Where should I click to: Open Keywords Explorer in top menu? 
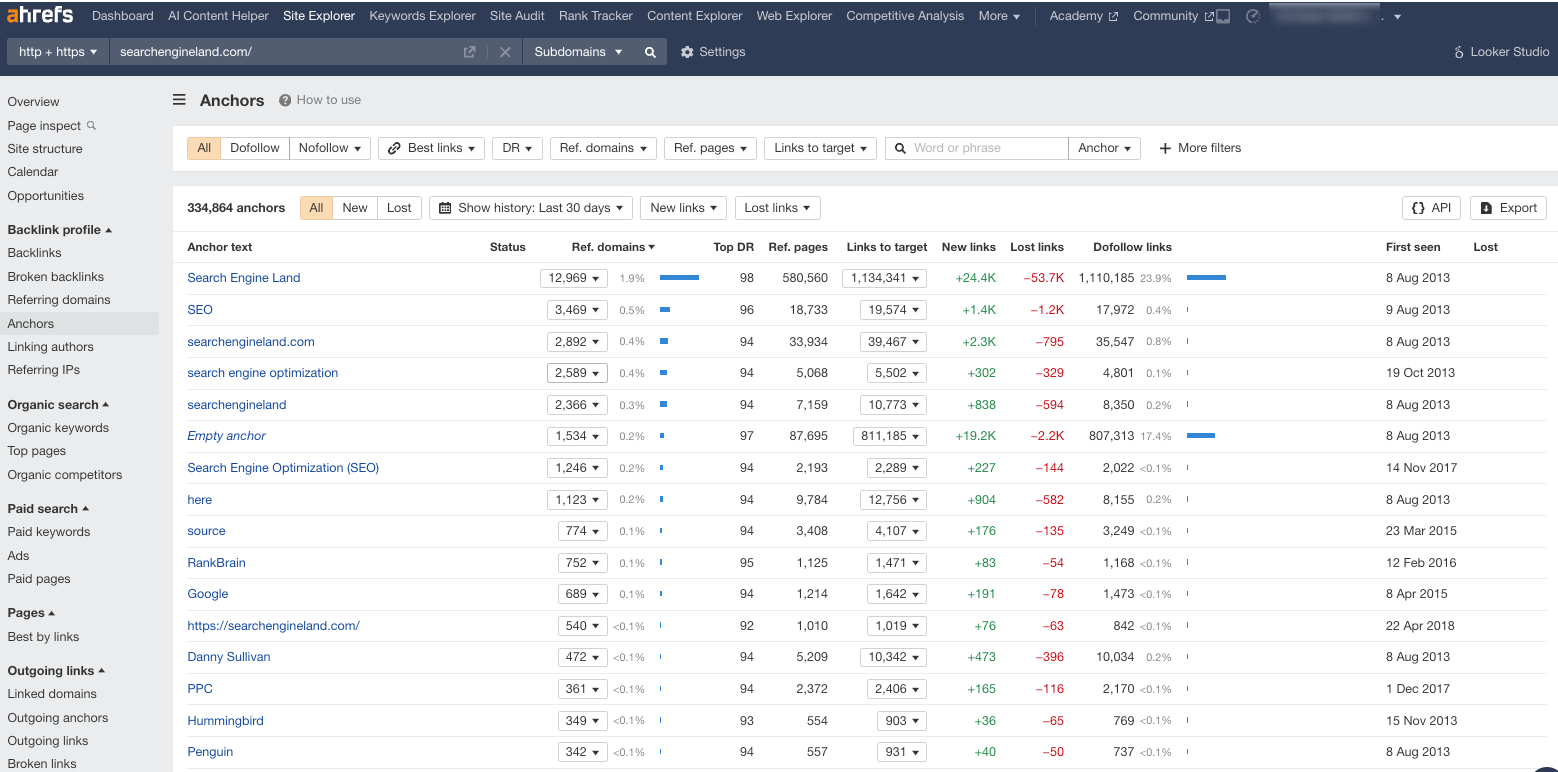(x=422, y=16)
